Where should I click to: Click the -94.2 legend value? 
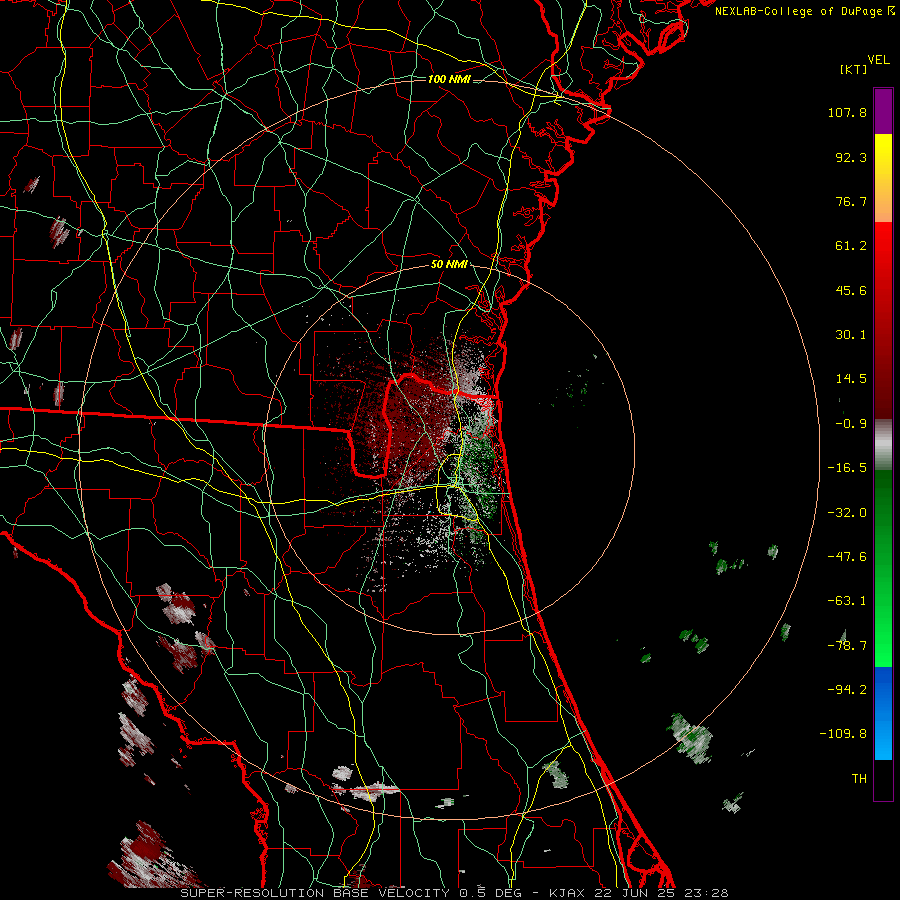(847, 690)
